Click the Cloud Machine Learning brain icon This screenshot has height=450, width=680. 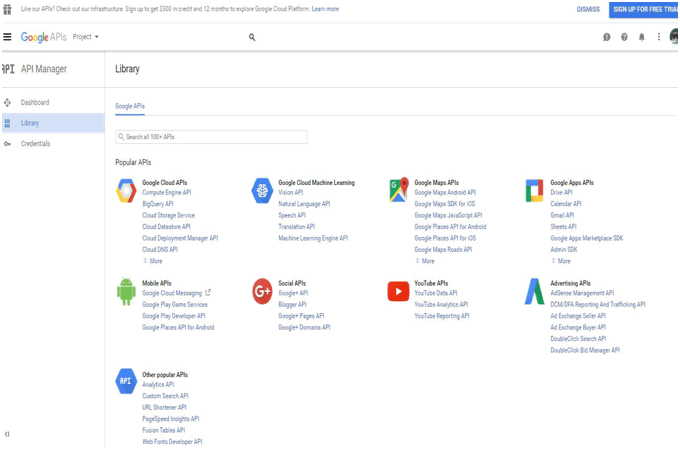pyautogui.click(x=262, y=191)
